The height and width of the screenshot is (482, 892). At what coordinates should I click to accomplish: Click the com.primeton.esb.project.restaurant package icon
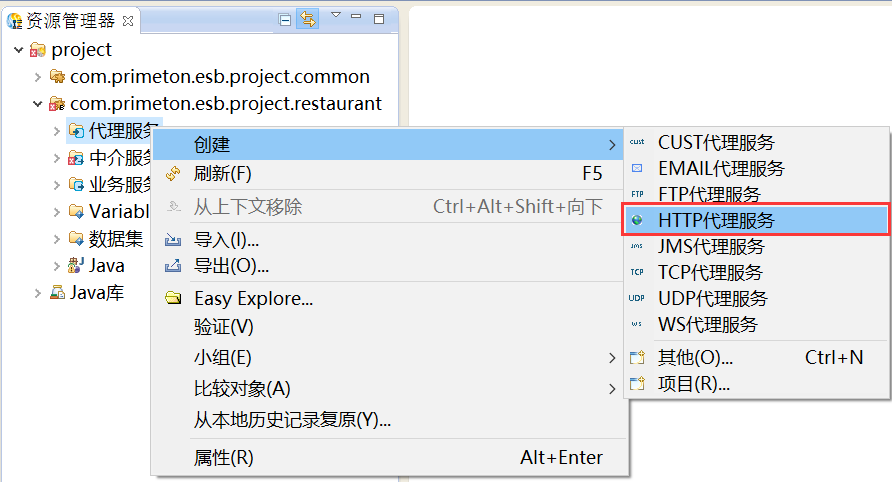click(57, 104)
